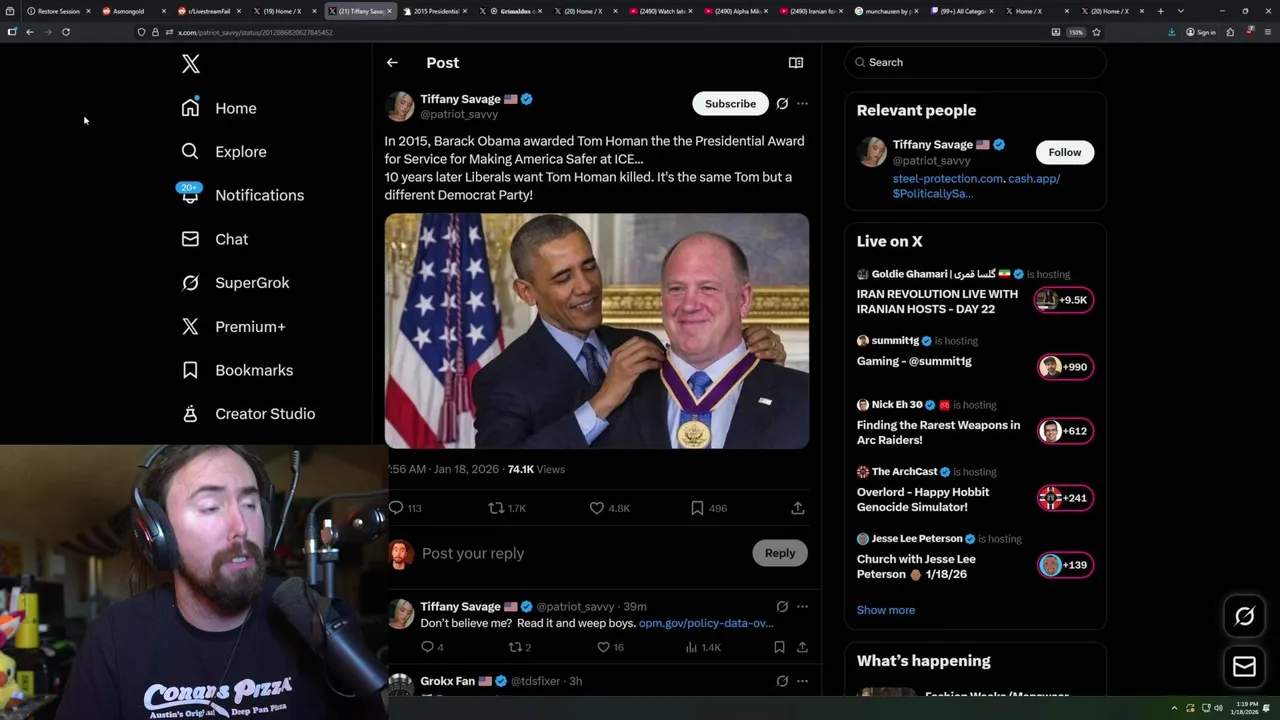The width and height of the screenshot is (1280, 720).
Task: Open Reader view icon in Post header
Action: pos(796,62)
